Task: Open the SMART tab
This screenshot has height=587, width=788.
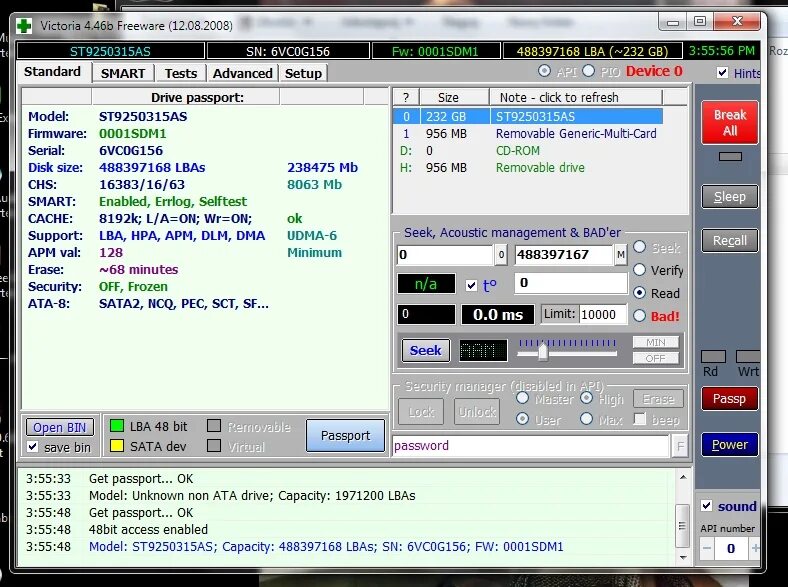Action: click(123, 73)
